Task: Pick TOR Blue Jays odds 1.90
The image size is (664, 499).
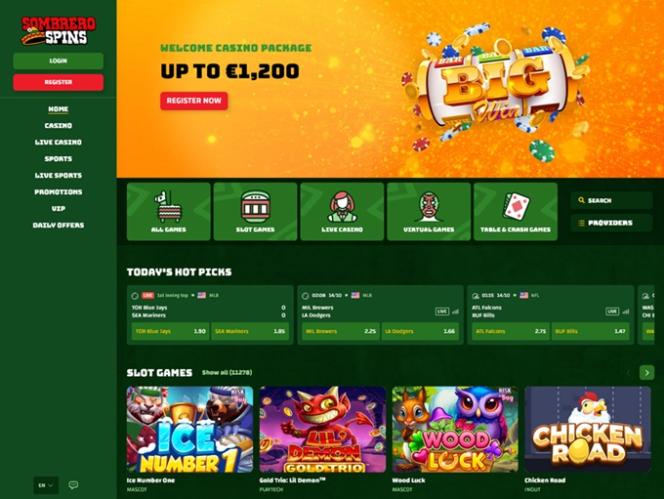Action: point(170,331)
